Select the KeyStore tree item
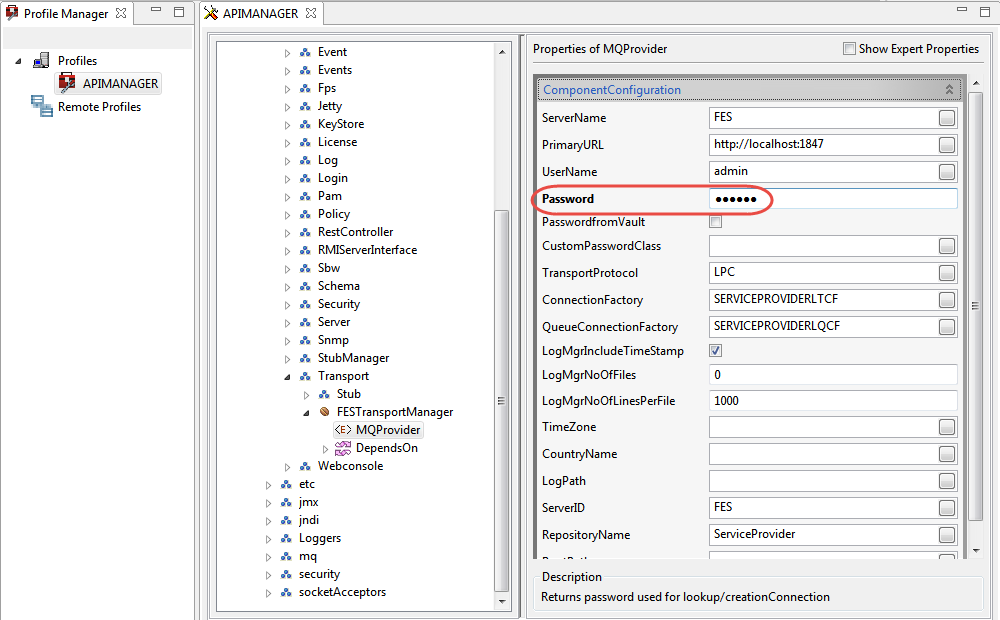This screenshot has height=620, width=1000. point(340,124)
